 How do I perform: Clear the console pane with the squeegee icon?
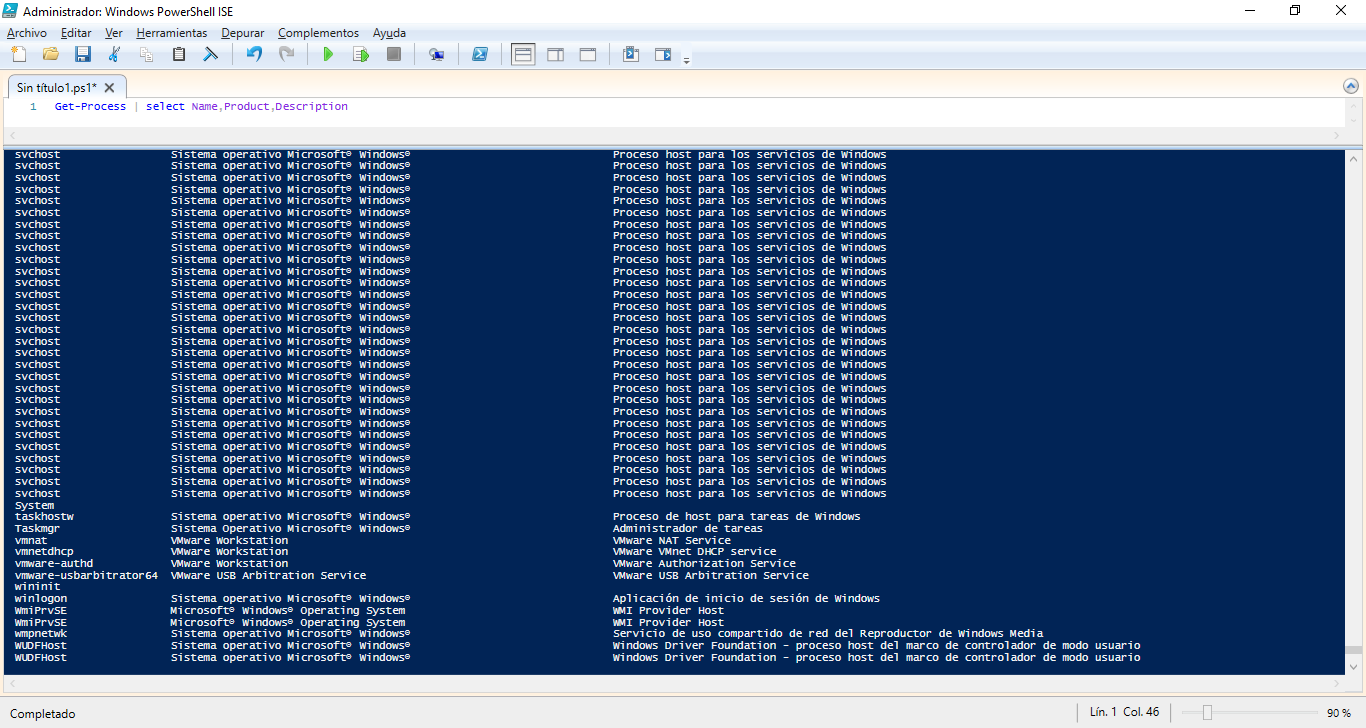(x=211, y=54)
